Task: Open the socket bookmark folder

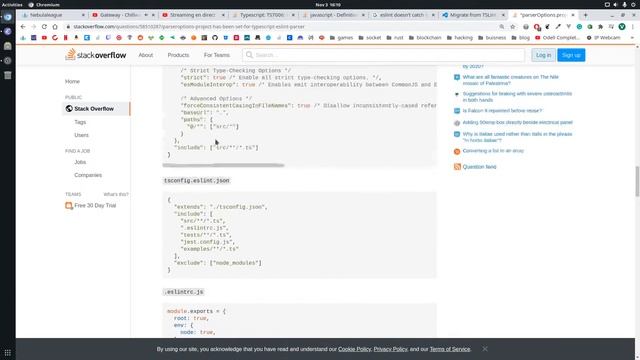Action: point(369,38)
